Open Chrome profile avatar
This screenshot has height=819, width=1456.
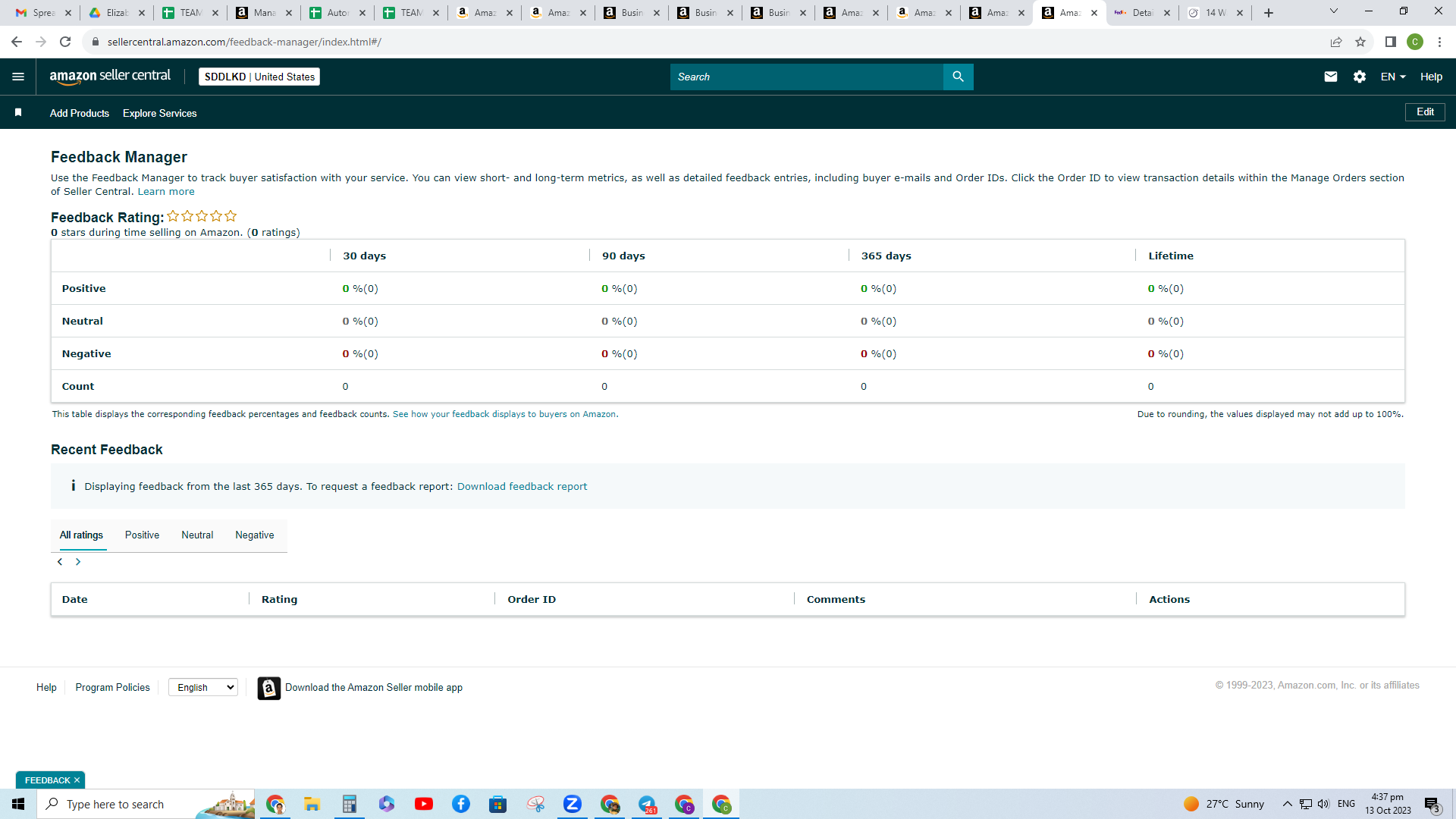(1415, 42)
